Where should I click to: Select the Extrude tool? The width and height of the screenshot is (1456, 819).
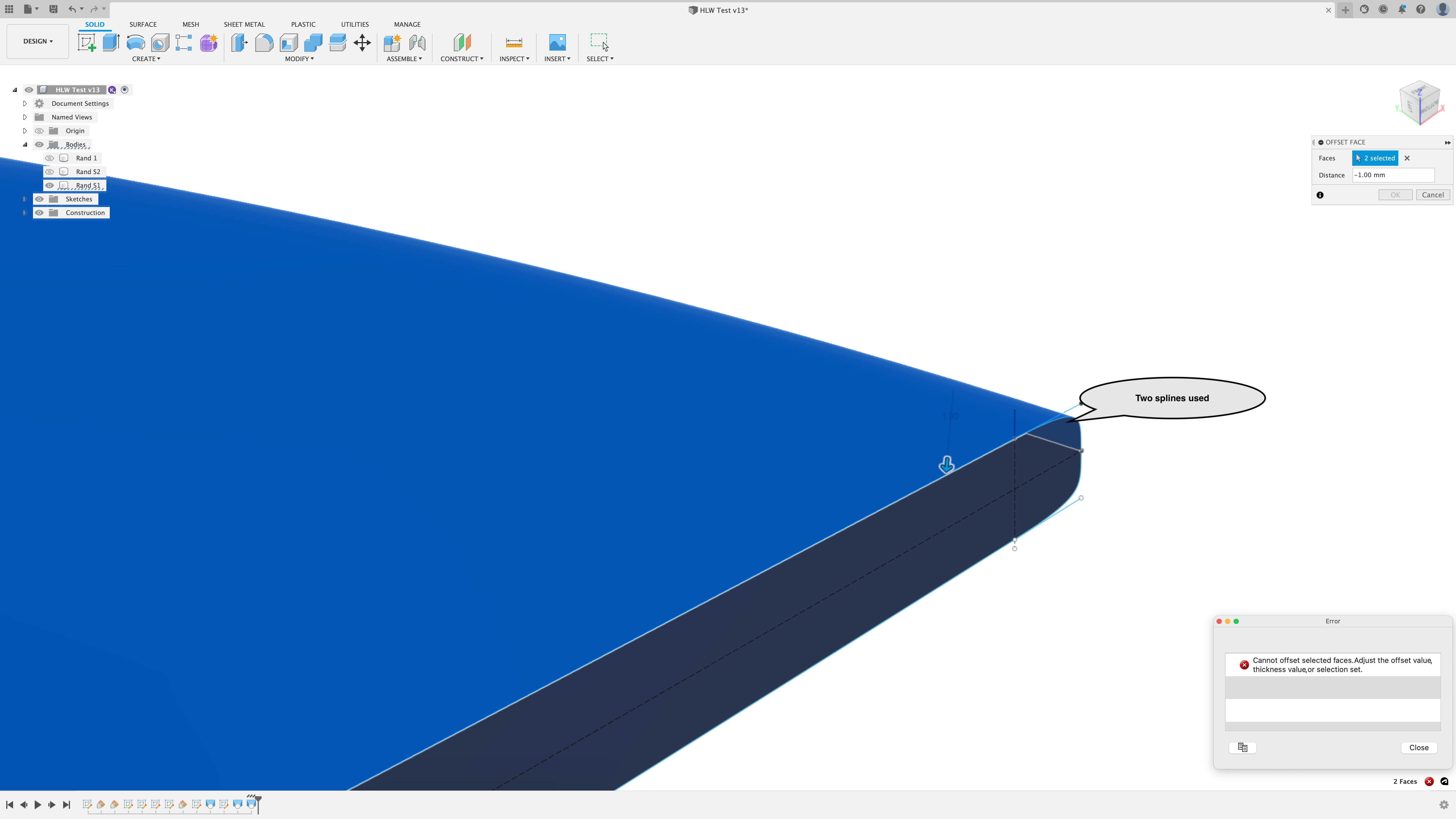coord(111,43)
